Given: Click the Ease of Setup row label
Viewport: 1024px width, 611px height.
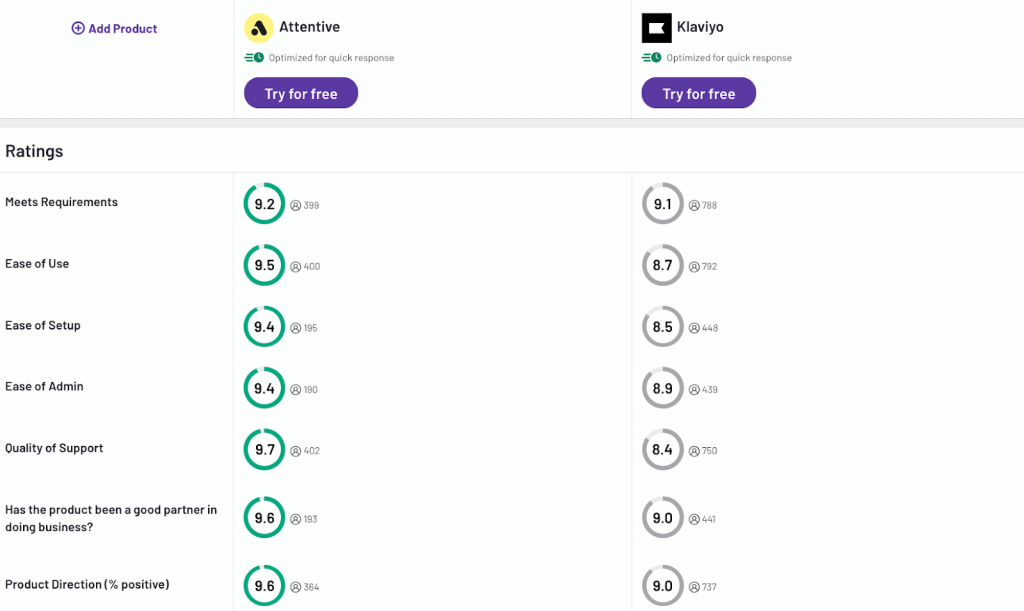Looking at the screenshot, I should [43, 325].
